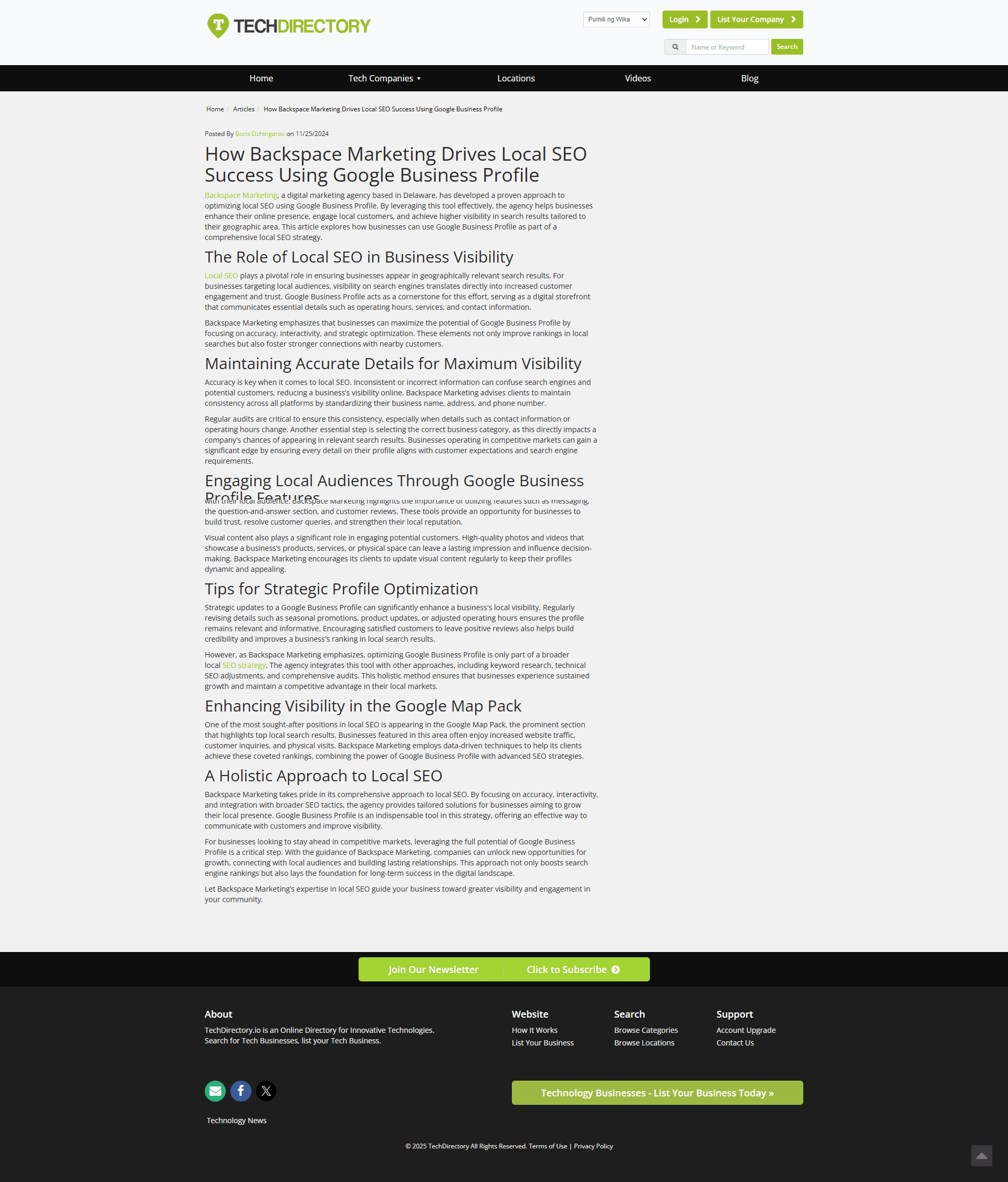Click the List Your Company arrow icon

pyautogui.click(x=794, y=19)
